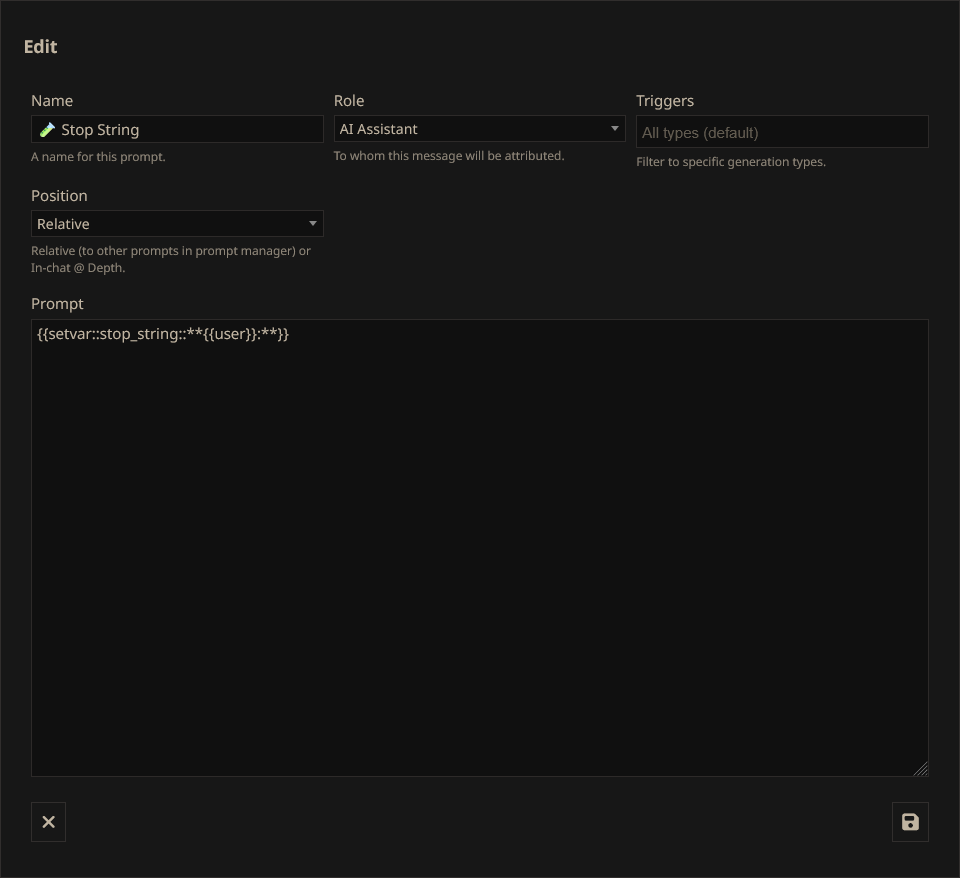Close the editor with the X icon

tap(48, 822)
